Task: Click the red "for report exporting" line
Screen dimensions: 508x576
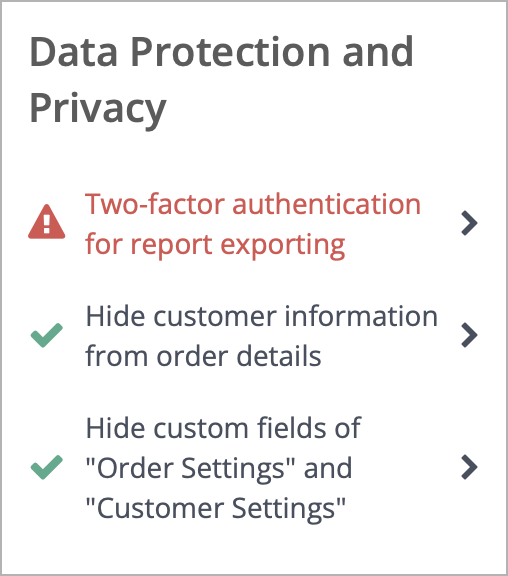Action: 215,245
